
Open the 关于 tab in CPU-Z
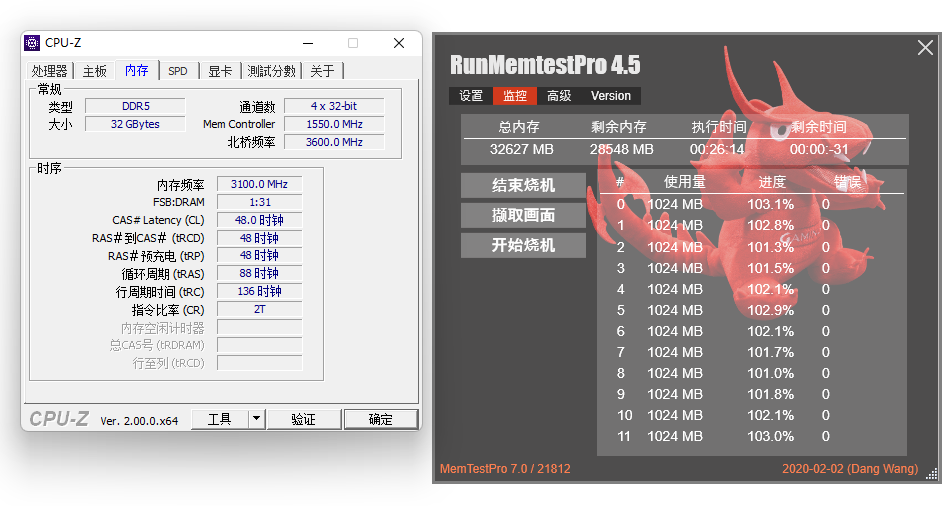(322, 71)
